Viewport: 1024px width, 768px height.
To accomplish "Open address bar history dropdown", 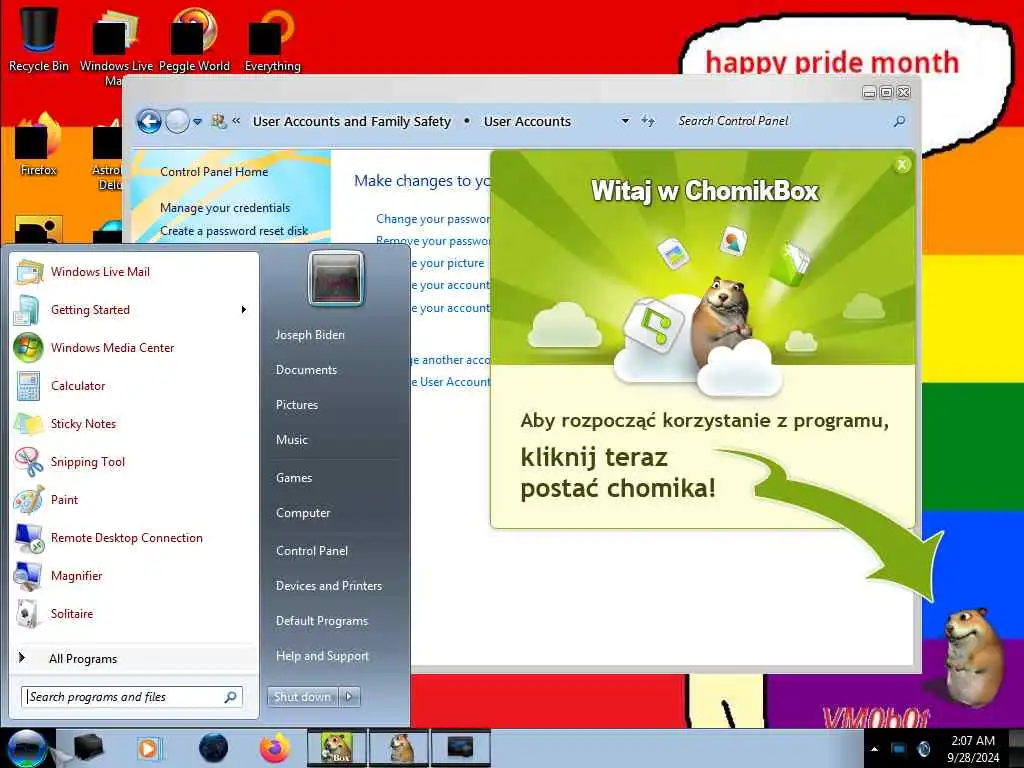I will pyautogui.click(x=625, y=121).
